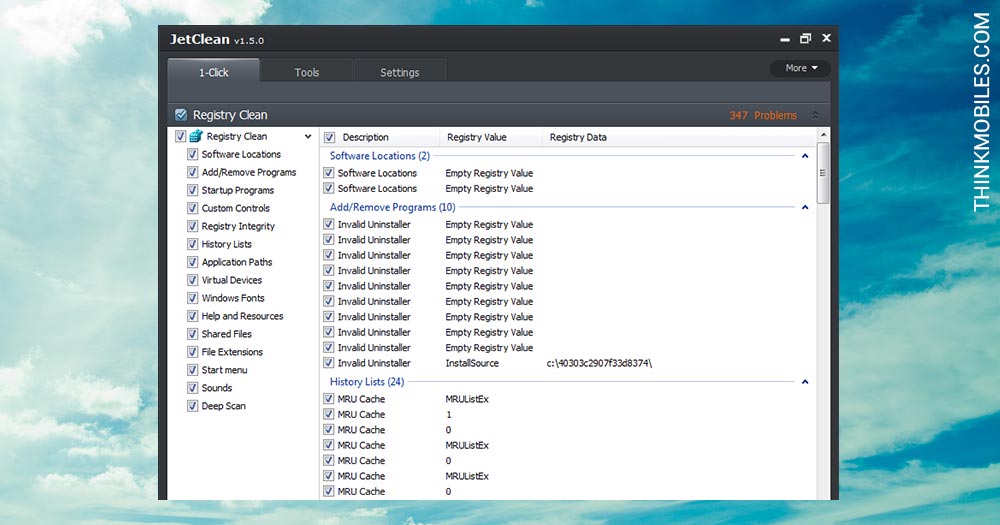This screenshot has height=525, width=1000.
Task: Click the 347 Problems count text
Action: click(x=763, y=115)
